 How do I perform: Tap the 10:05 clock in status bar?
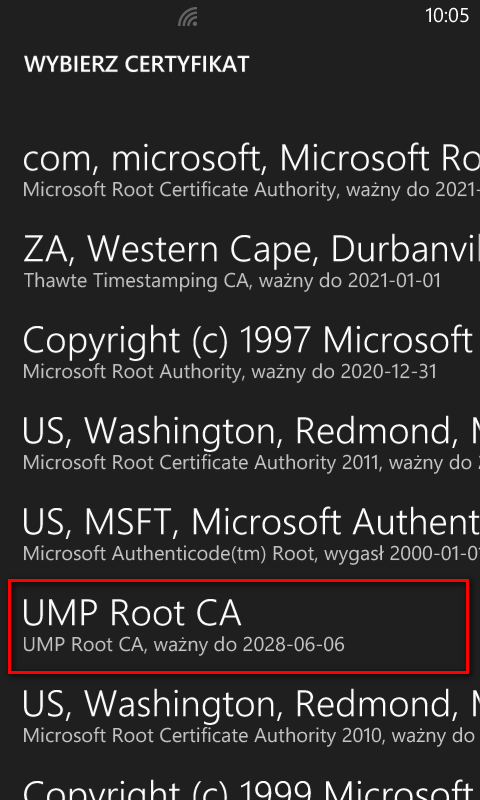click(x=447, y=16)
